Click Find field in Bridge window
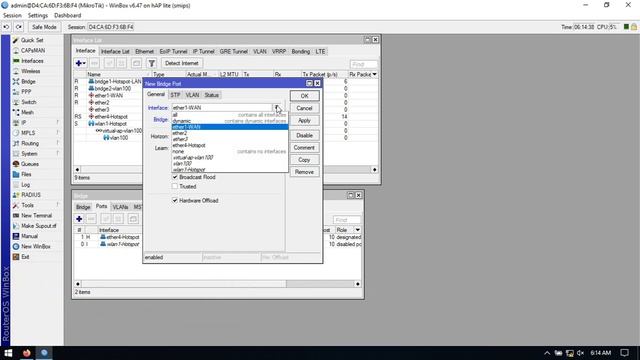Image resolution: width=640 pixels, height=360 pixels. pos(347,220)
